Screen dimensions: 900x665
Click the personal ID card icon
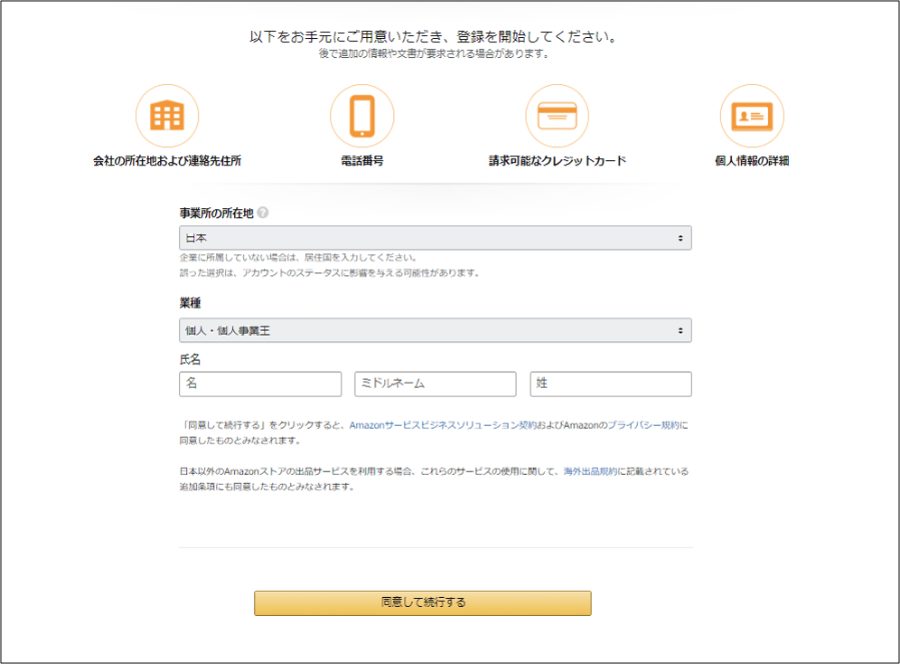pyautogui.click(x=752, y=115)
